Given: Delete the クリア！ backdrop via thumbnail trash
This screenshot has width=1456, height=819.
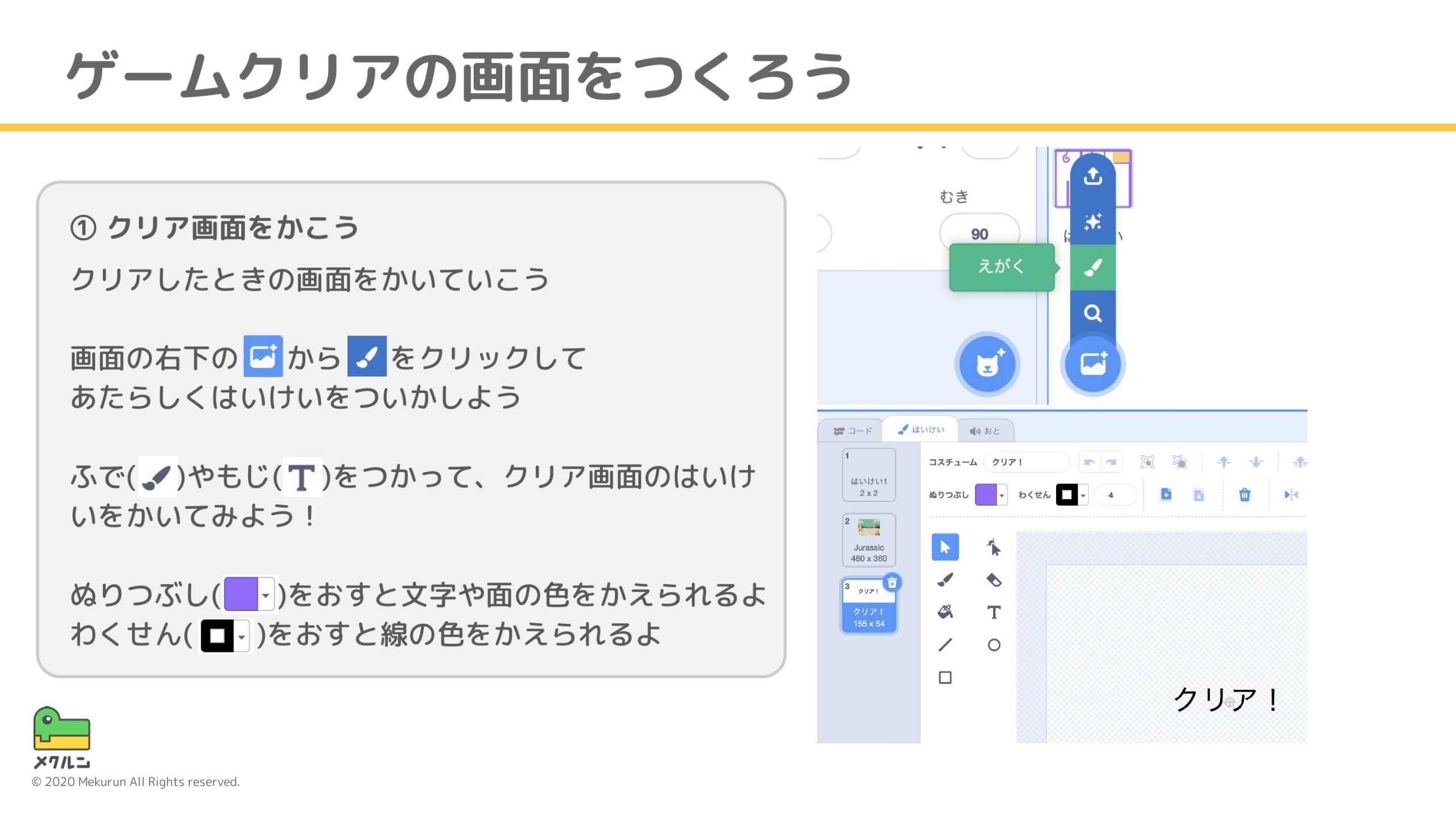Looking at the screenshot, I should 892,583.
